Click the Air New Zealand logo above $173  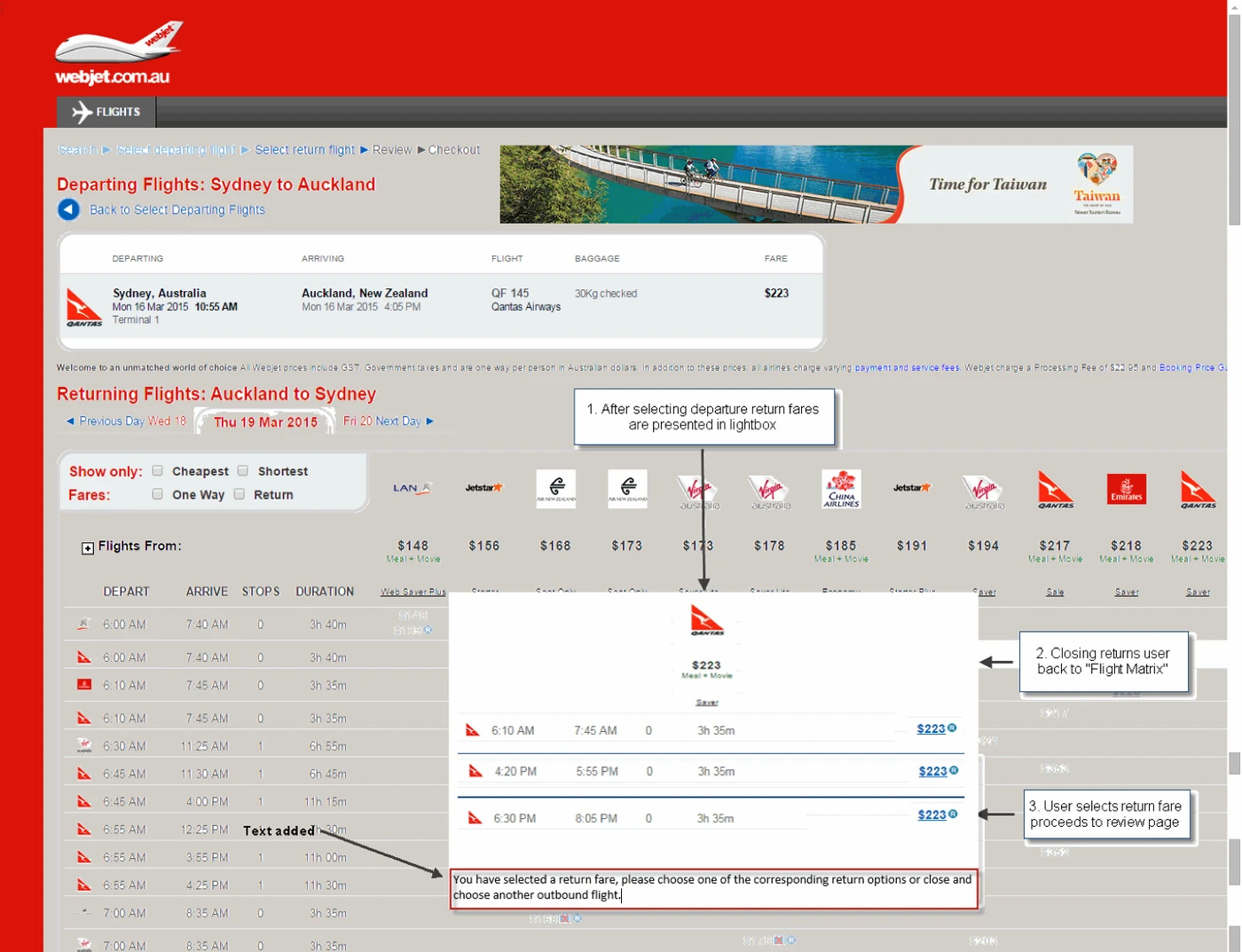click(x=627, y=489)
